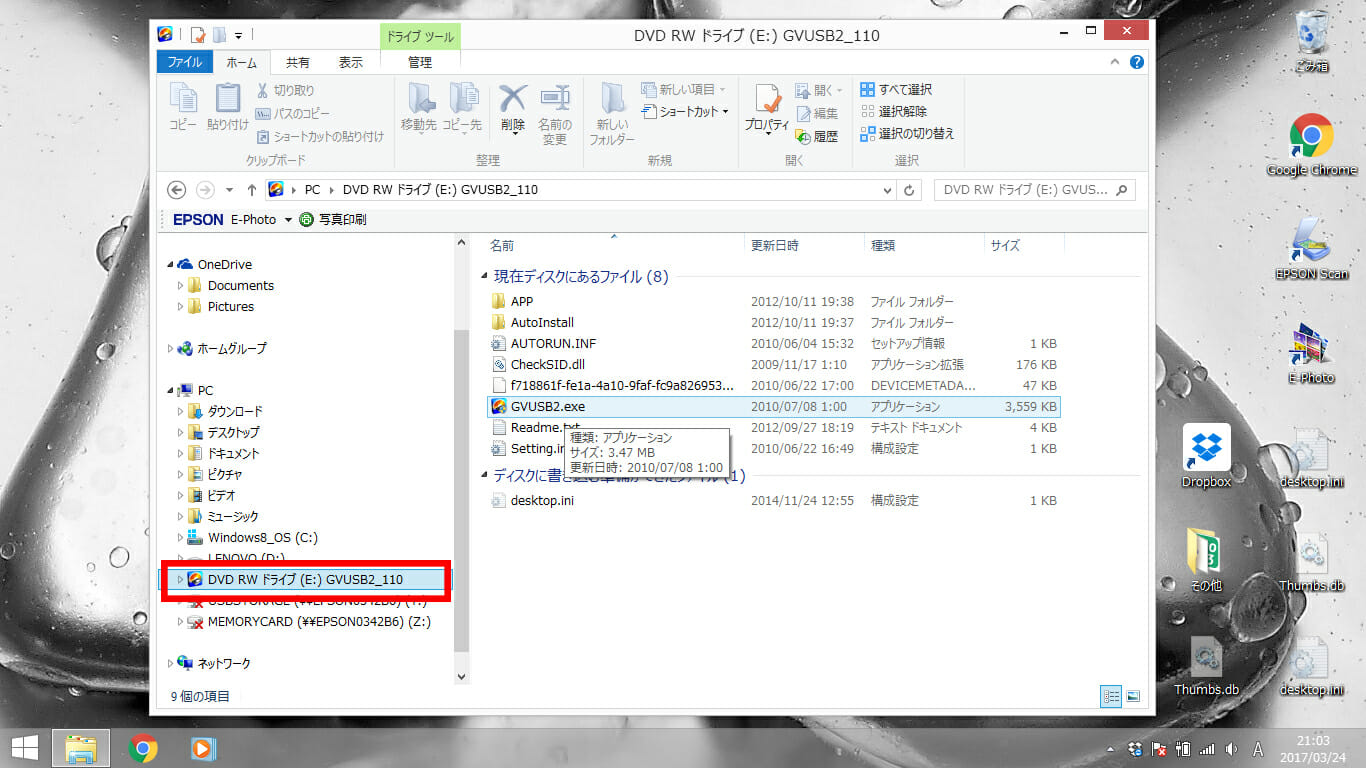1366x768 pixels.
Task: Click Deselect (選択解除)
Action: point(893,112)
